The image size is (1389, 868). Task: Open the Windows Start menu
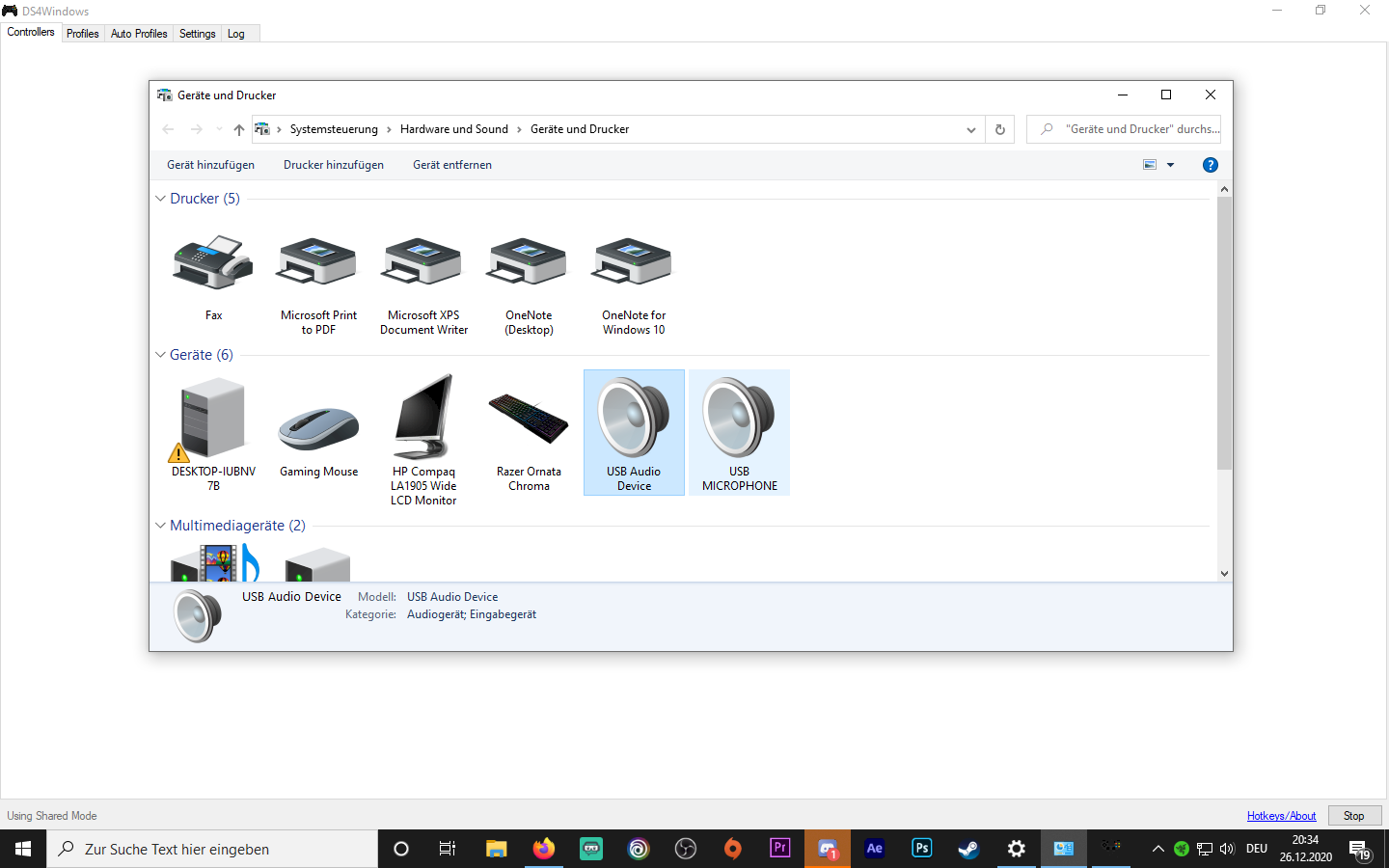(23, 849)
